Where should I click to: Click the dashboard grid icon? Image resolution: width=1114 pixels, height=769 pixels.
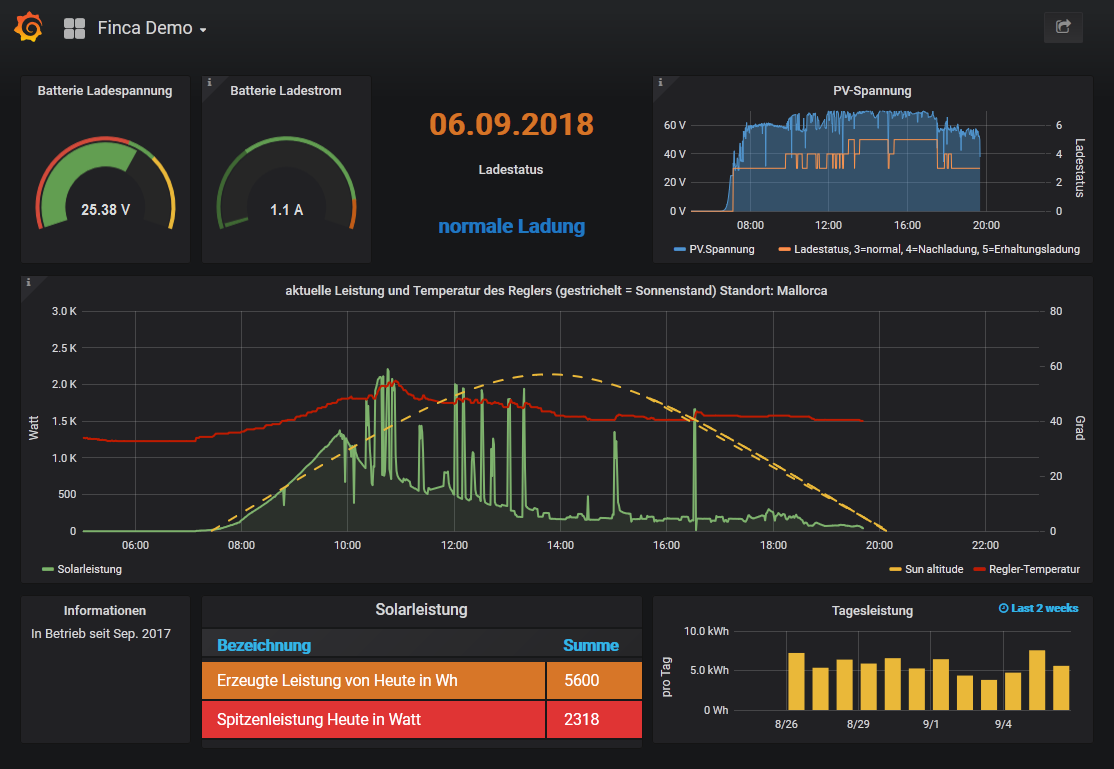tap(74, 28)
